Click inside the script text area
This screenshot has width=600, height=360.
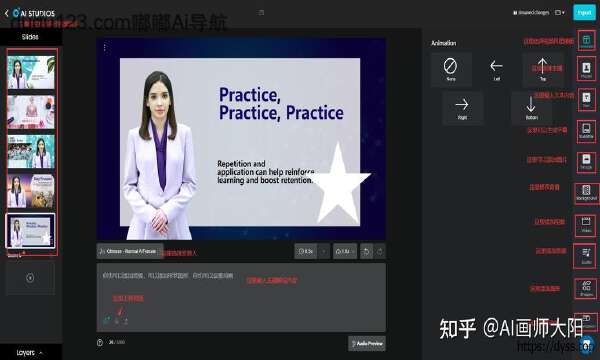(x=241, y=297)
